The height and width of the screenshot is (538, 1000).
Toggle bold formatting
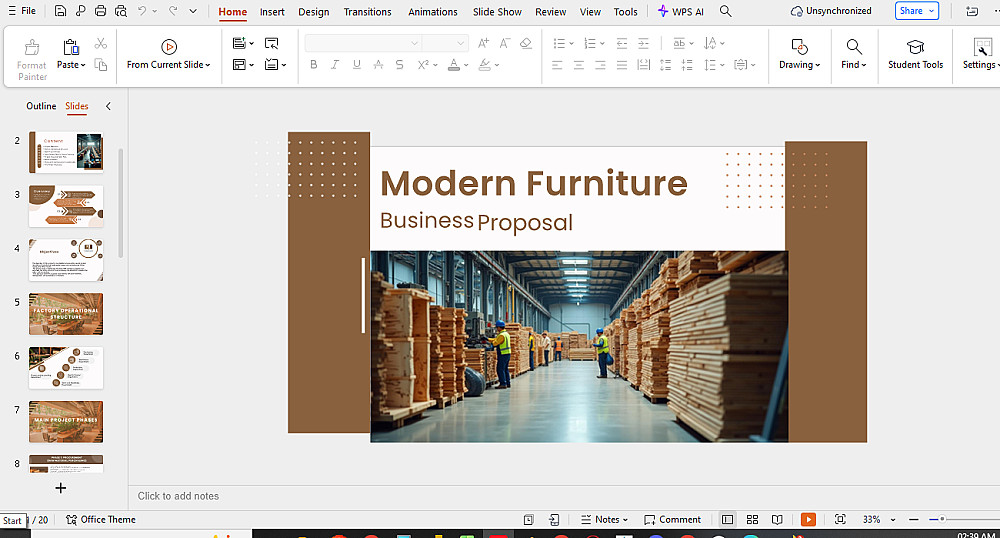click(x=313, y=65)
